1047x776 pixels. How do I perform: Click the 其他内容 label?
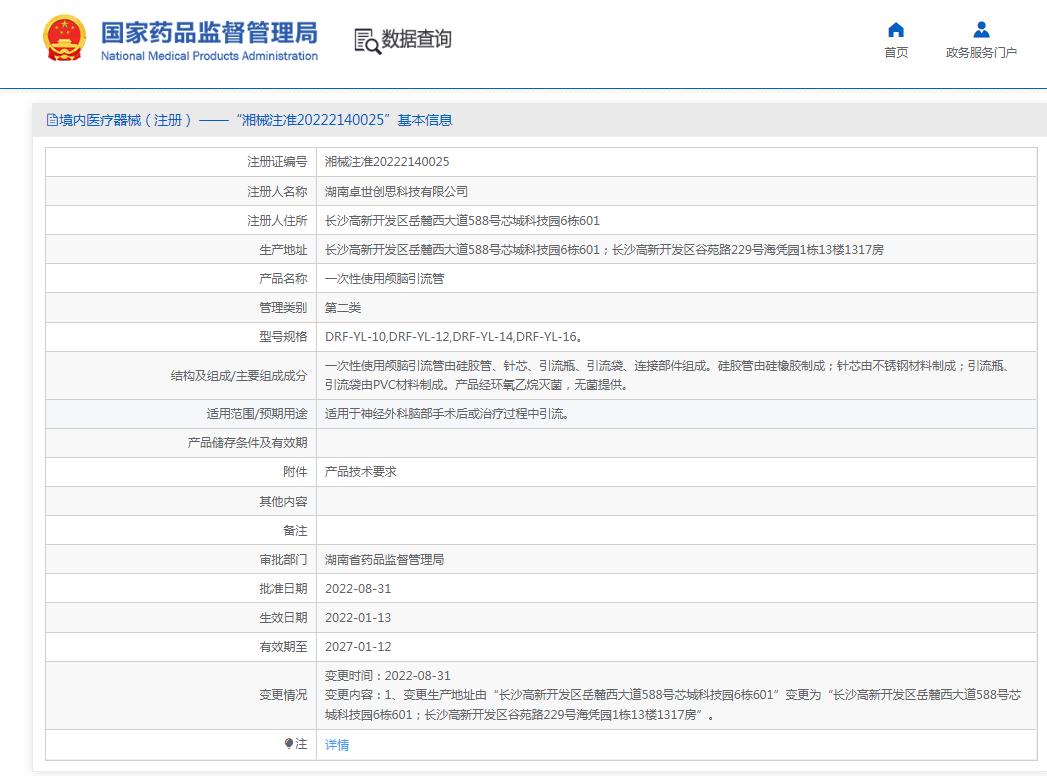click(x=283, y=502)
